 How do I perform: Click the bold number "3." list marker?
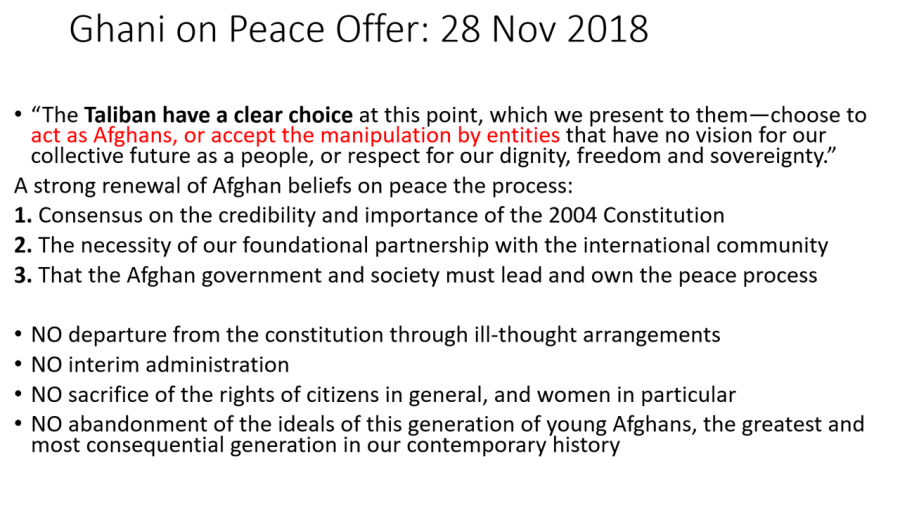[x=23, y=275]
